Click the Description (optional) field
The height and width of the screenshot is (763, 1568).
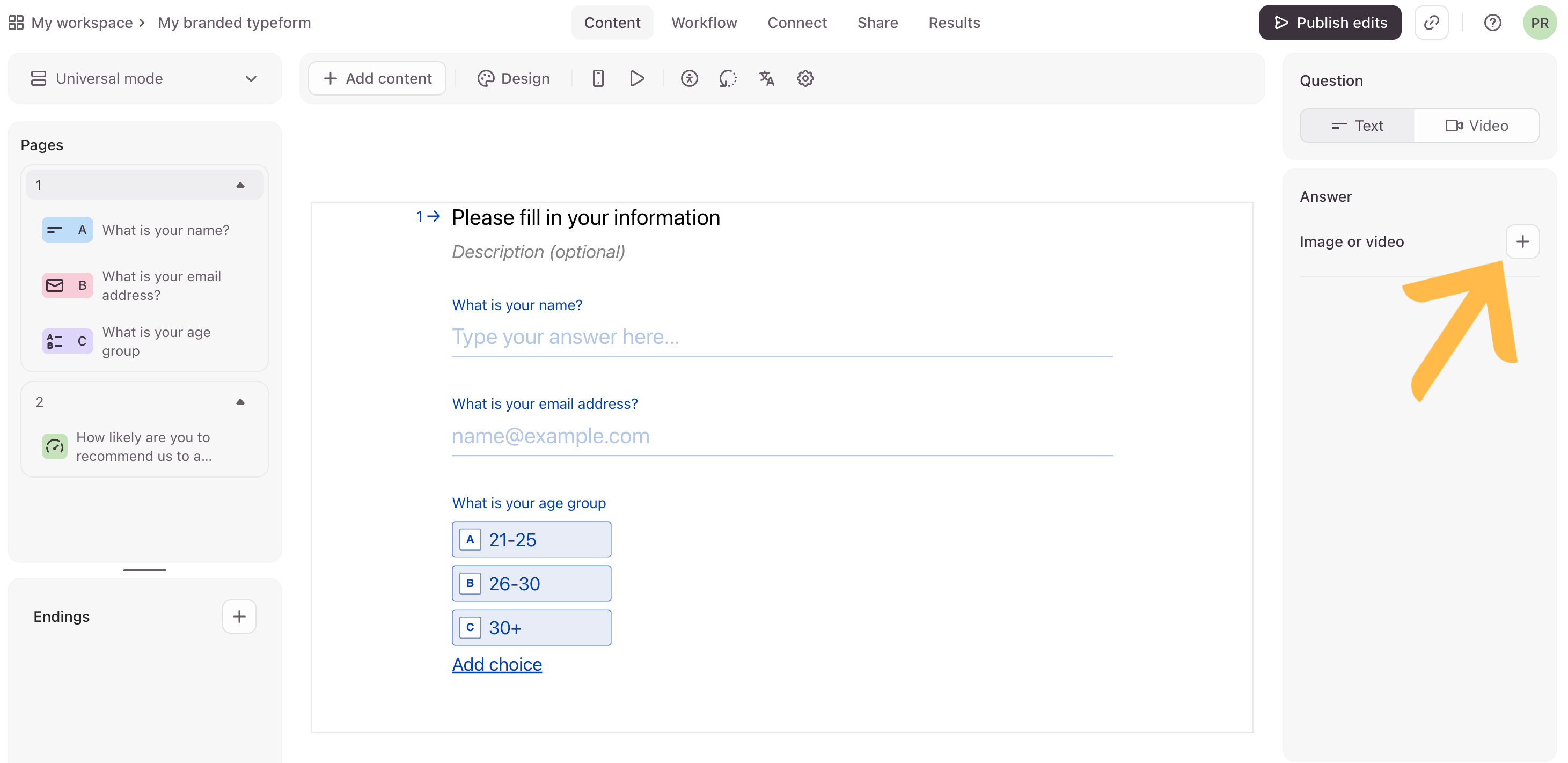538,252
